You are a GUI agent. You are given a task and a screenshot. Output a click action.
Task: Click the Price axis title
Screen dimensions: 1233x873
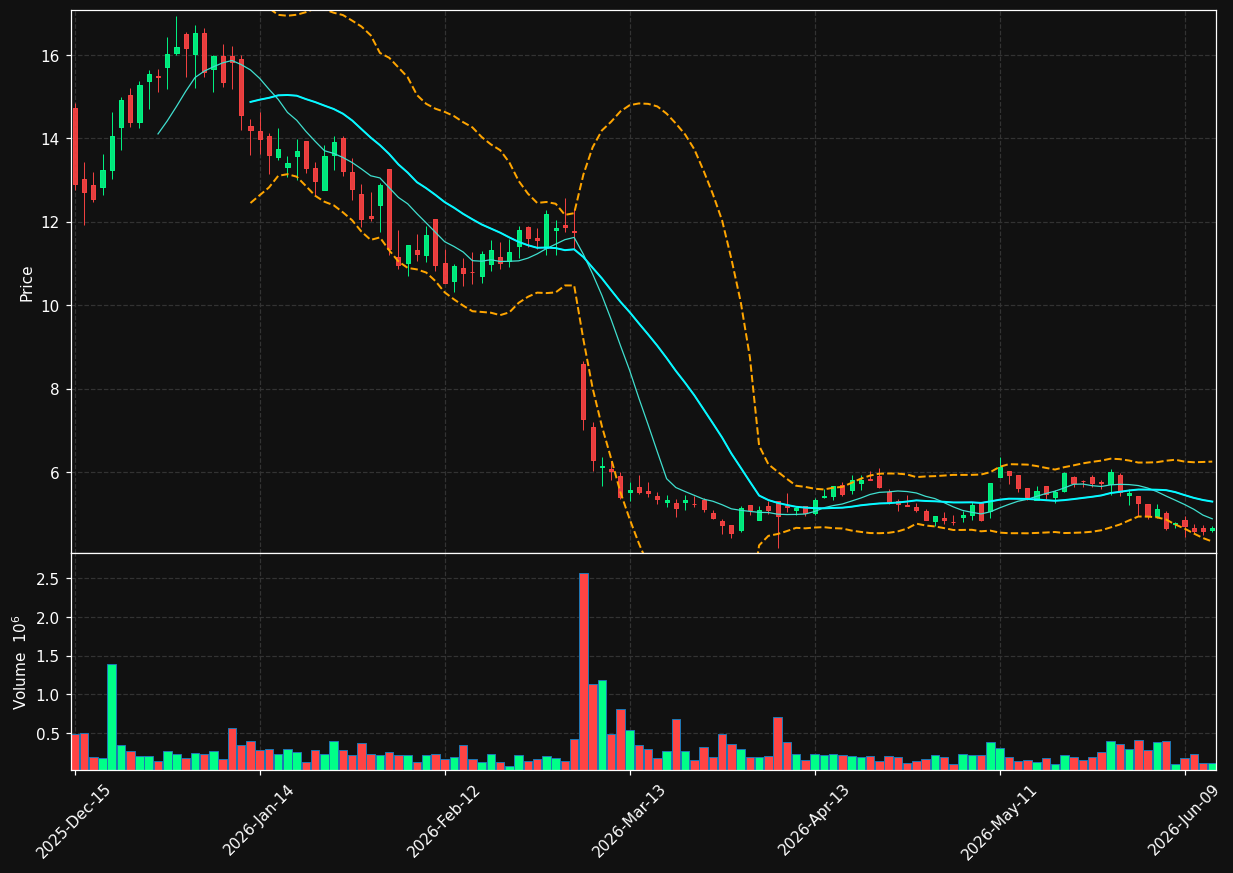pyautogui.click(x=27, y=283)
